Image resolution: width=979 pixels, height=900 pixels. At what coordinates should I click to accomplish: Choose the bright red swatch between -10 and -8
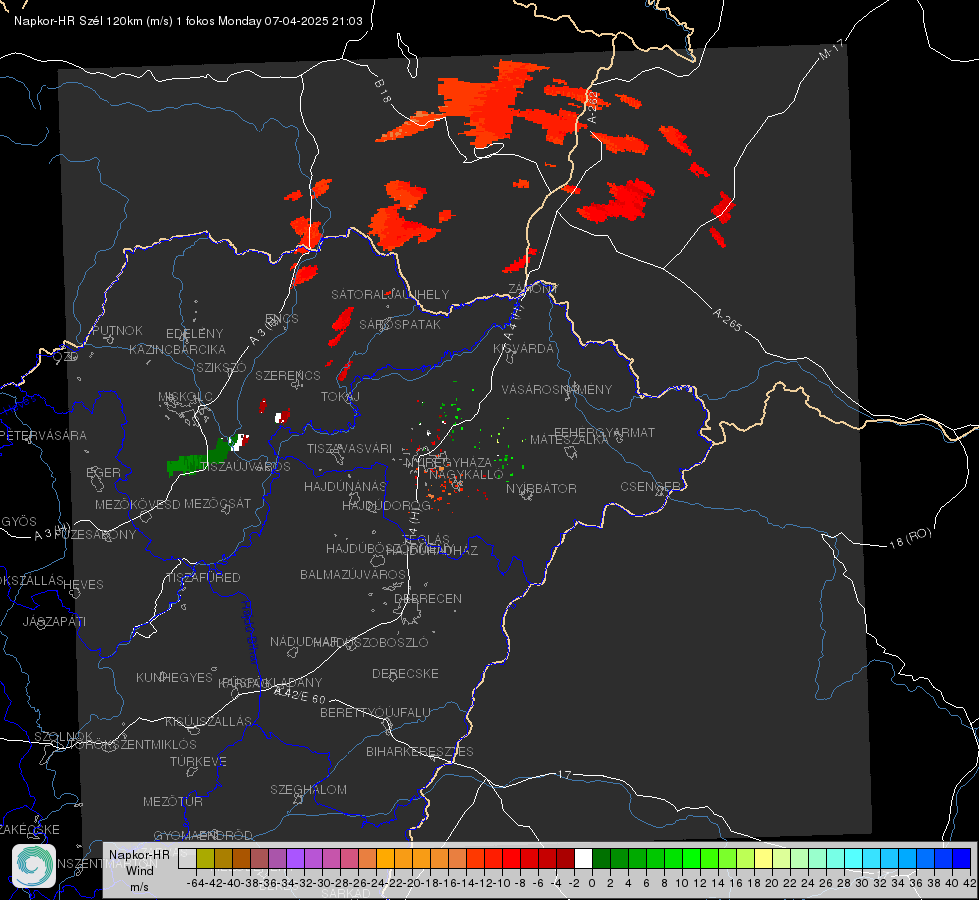coord(511,858)
